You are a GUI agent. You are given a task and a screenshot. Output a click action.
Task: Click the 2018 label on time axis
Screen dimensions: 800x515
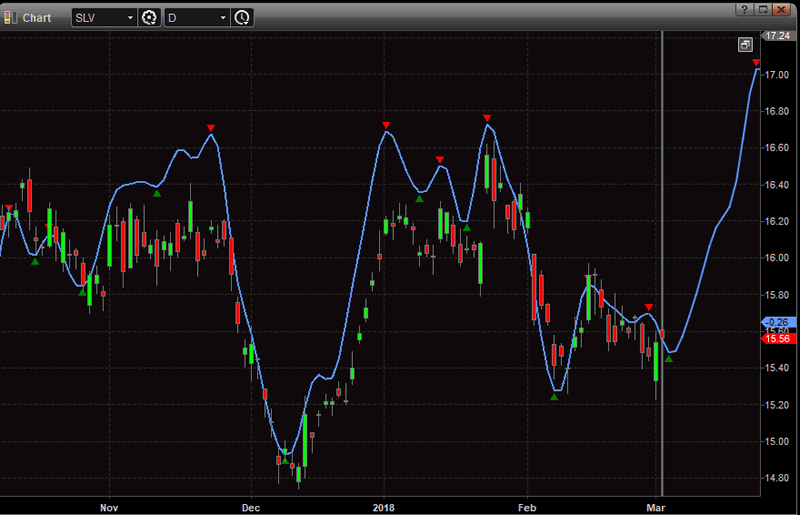pos(385,508)
